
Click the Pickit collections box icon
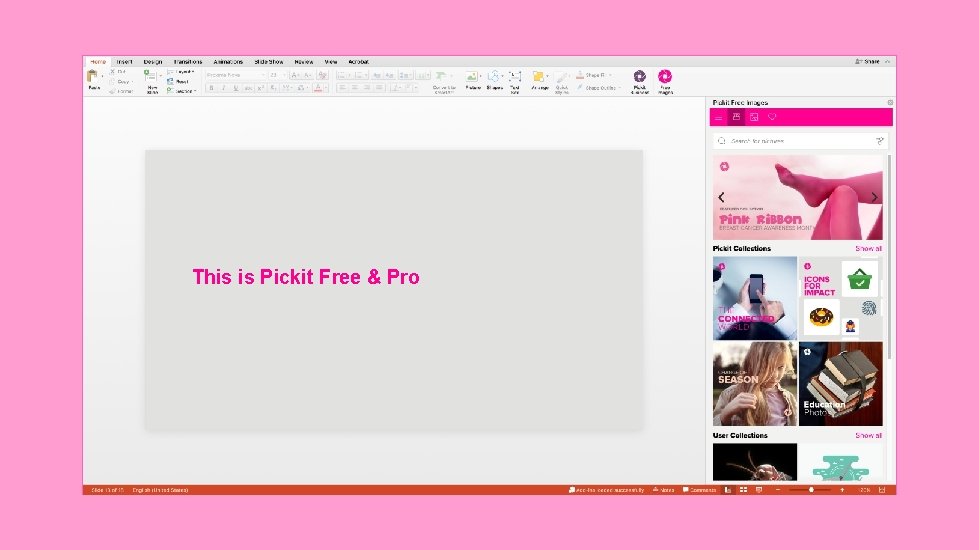click(x=736, y=117)
